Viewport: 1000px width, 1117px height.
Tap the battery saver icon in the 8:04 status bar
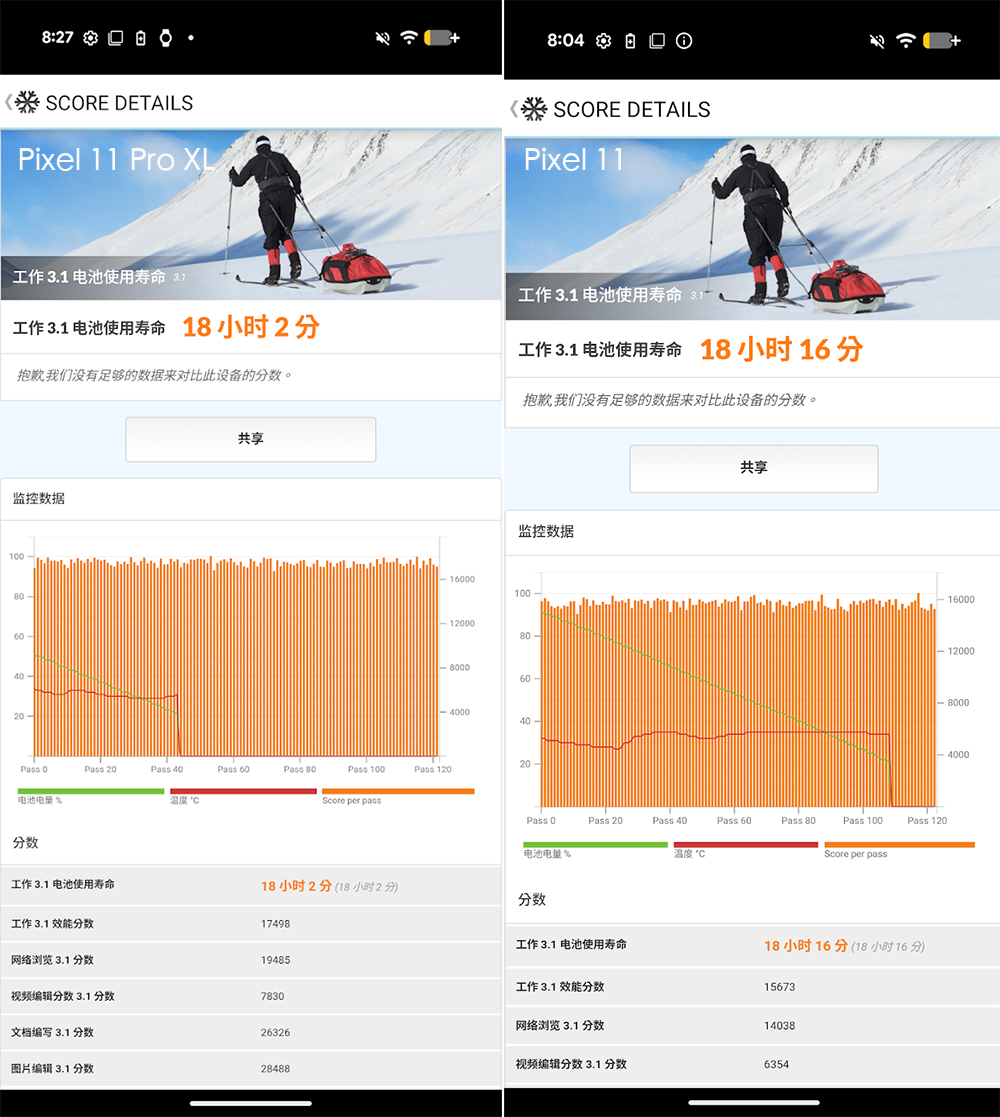[630, 41]
